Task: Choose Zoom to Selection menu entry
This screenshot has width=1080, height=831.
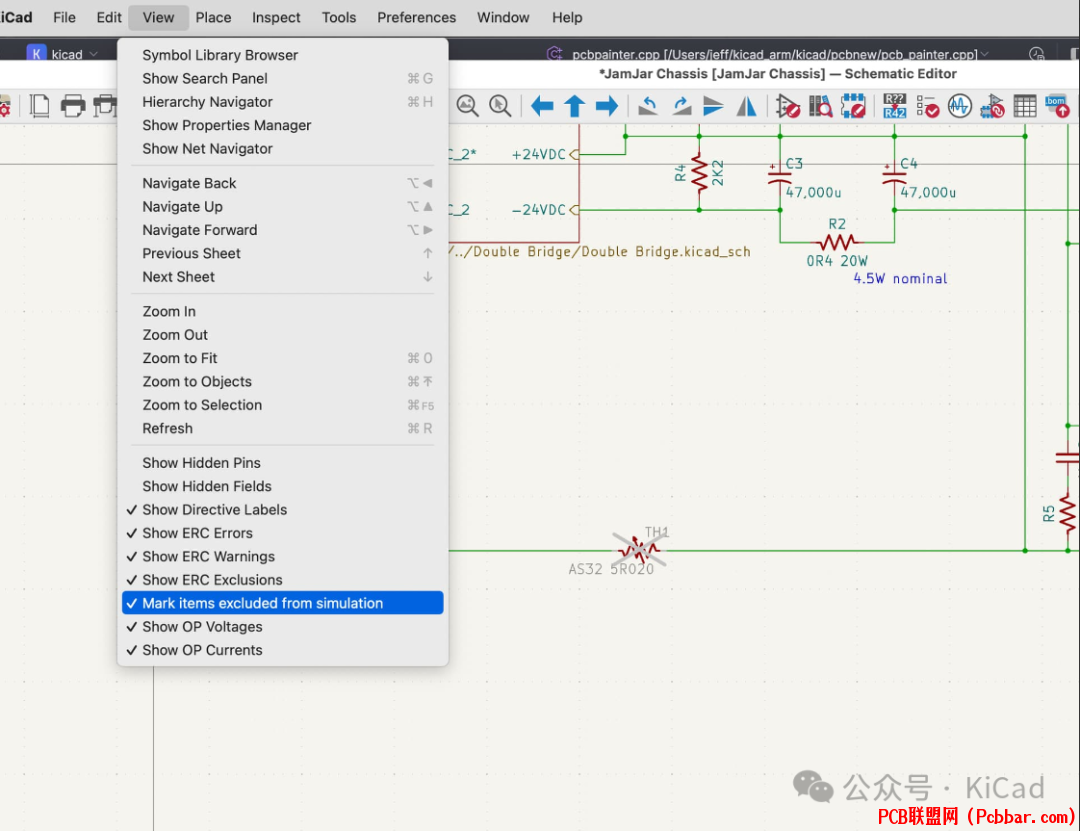Action: [x=282, y=405]
